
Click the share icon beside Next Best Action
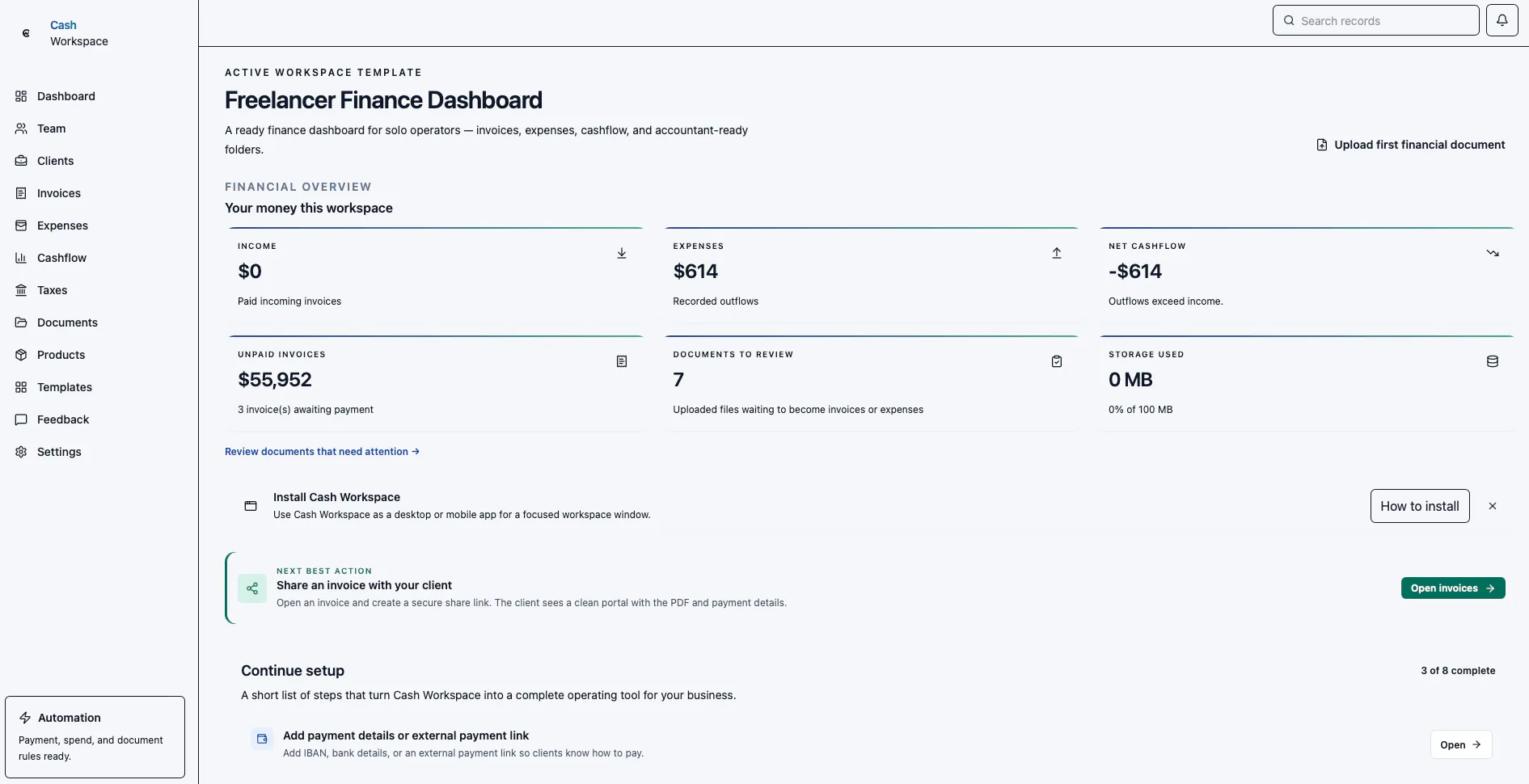(252, 588)
